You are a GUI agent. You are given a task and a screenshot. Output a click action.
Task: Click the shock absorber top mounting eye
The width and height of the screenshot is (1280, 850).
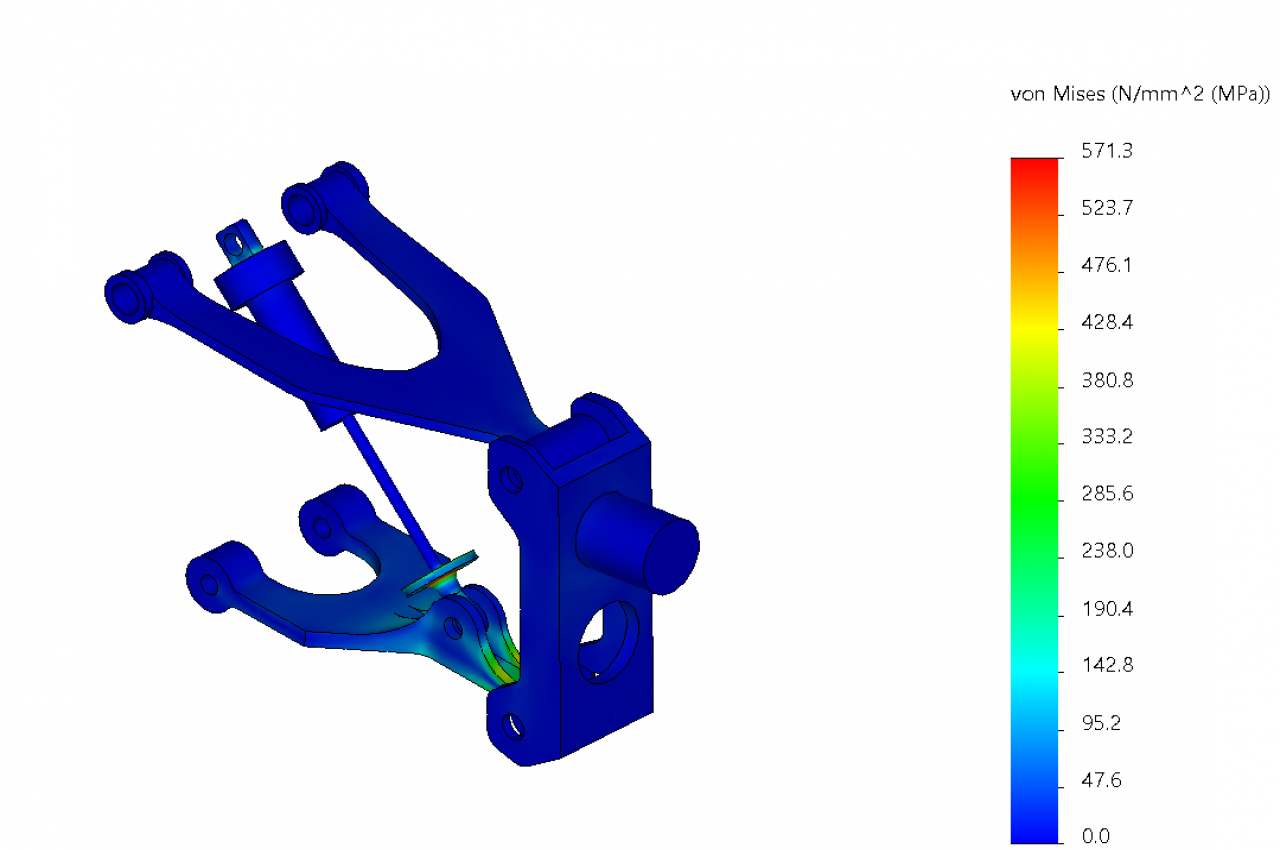[235, 240]
